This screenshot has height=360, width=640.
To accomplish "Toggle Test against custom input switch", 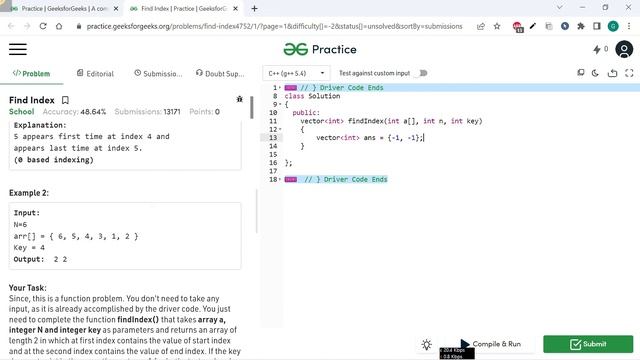I will pyautogui.click(x=422, y=73).
